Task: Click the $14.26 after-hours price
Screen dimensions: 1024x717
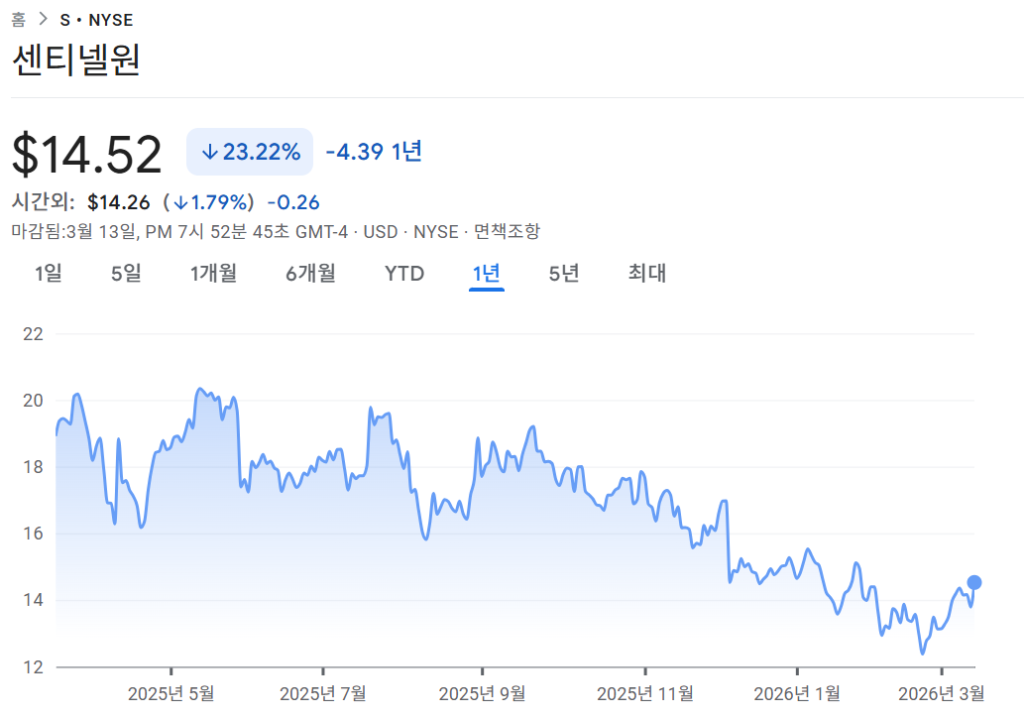Action: (118, 203)
